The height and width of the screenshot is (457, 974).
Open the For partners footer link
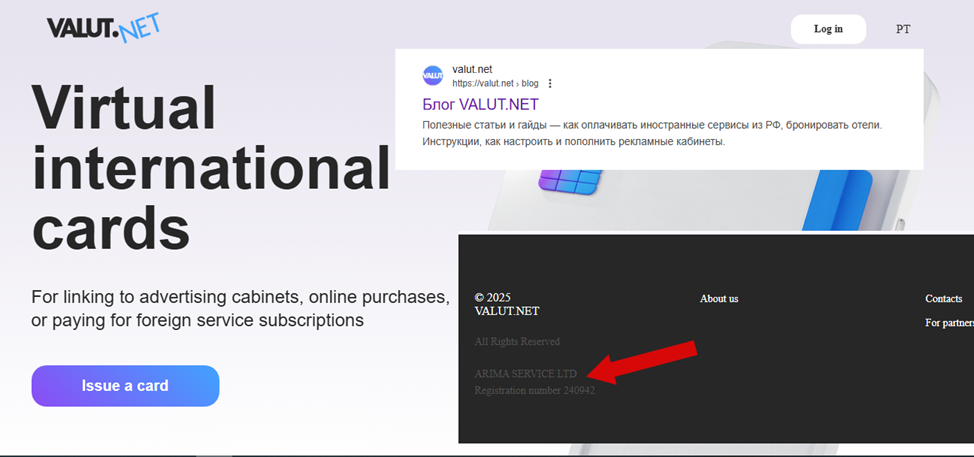[x=950, y=322]
